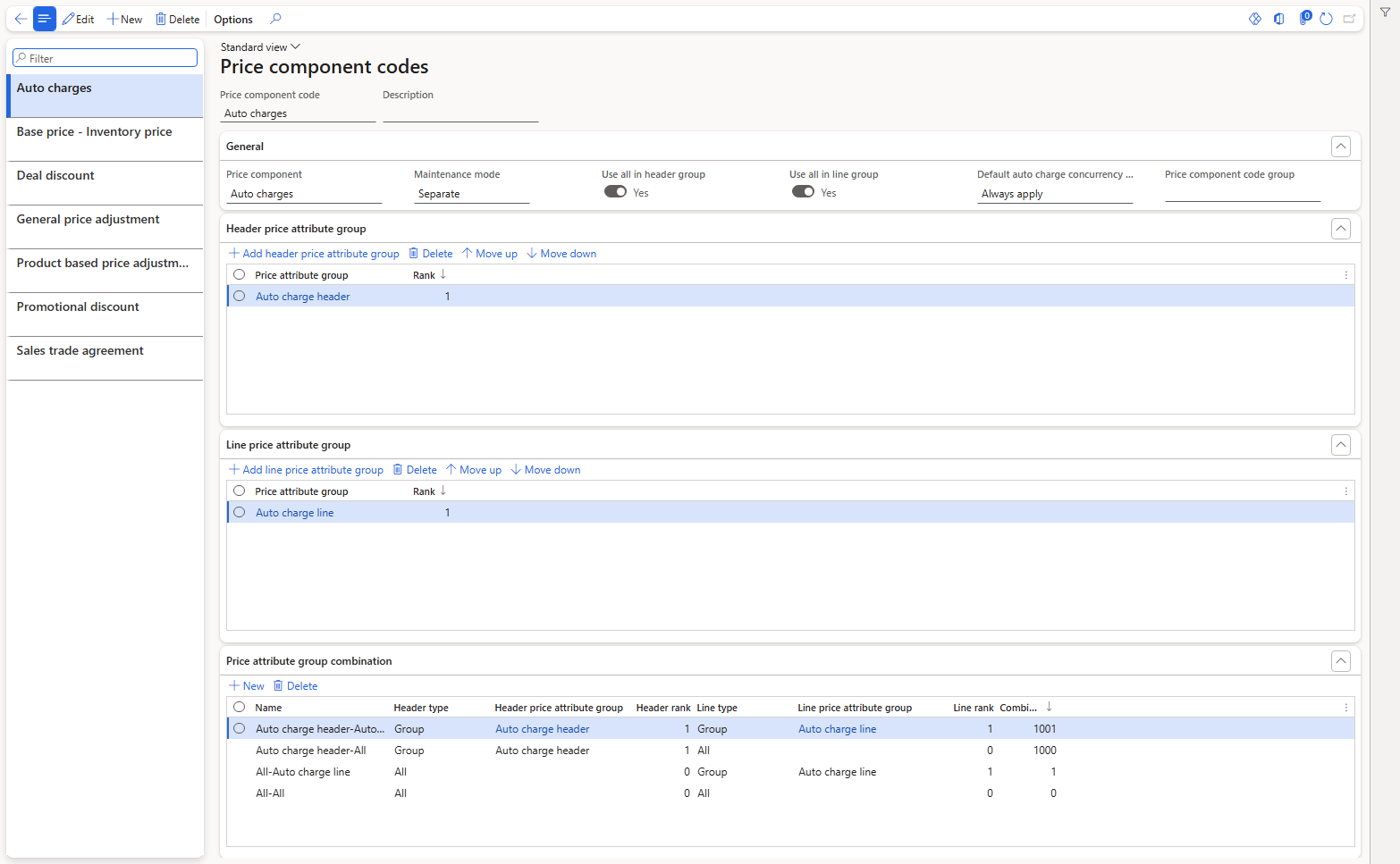The image size is (1400, 864).
Task: Click Add header price attribute group
Action: (314, 254)
